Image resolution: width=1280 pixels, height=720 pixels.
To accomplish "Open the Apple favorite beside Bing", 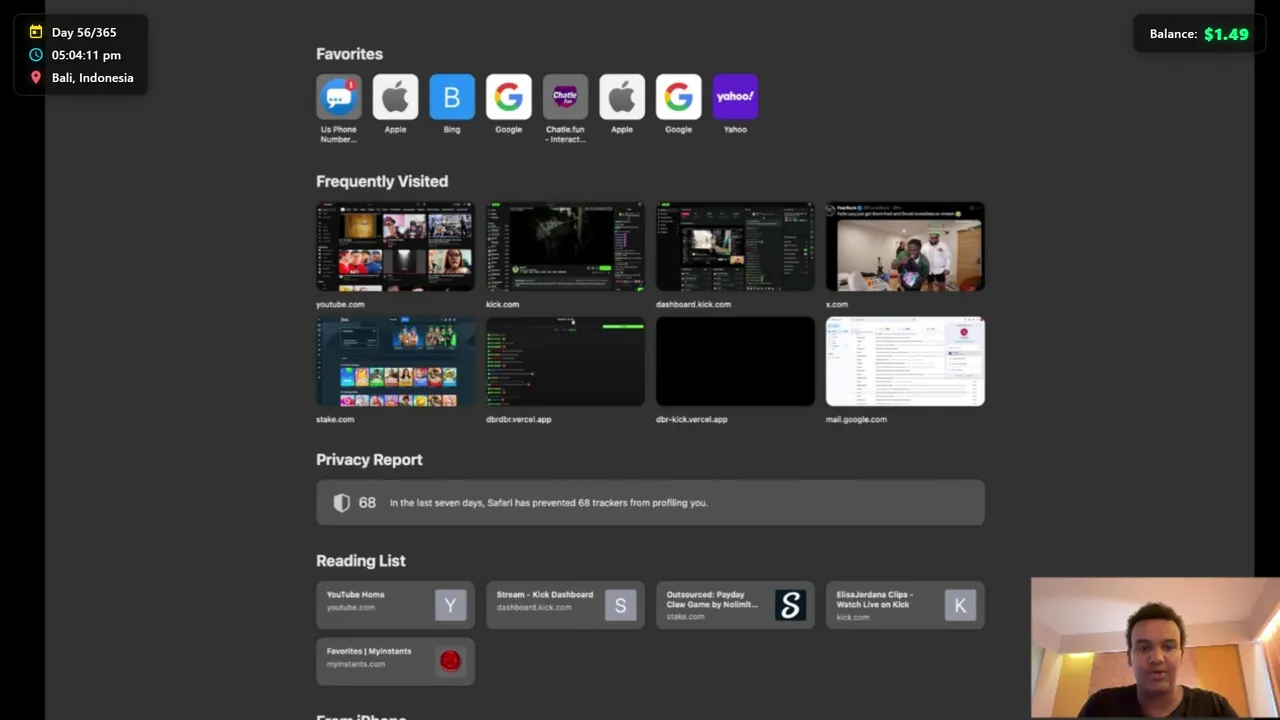I will pos(395,97).
